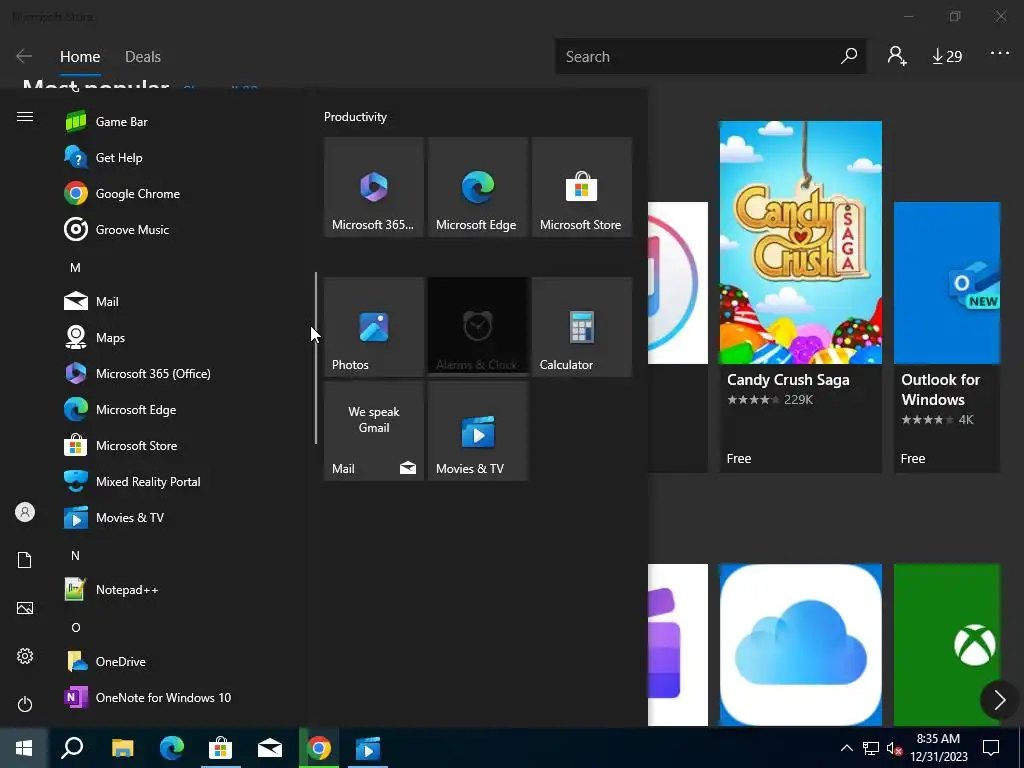Open the Action Center notifications

point(991,748)
